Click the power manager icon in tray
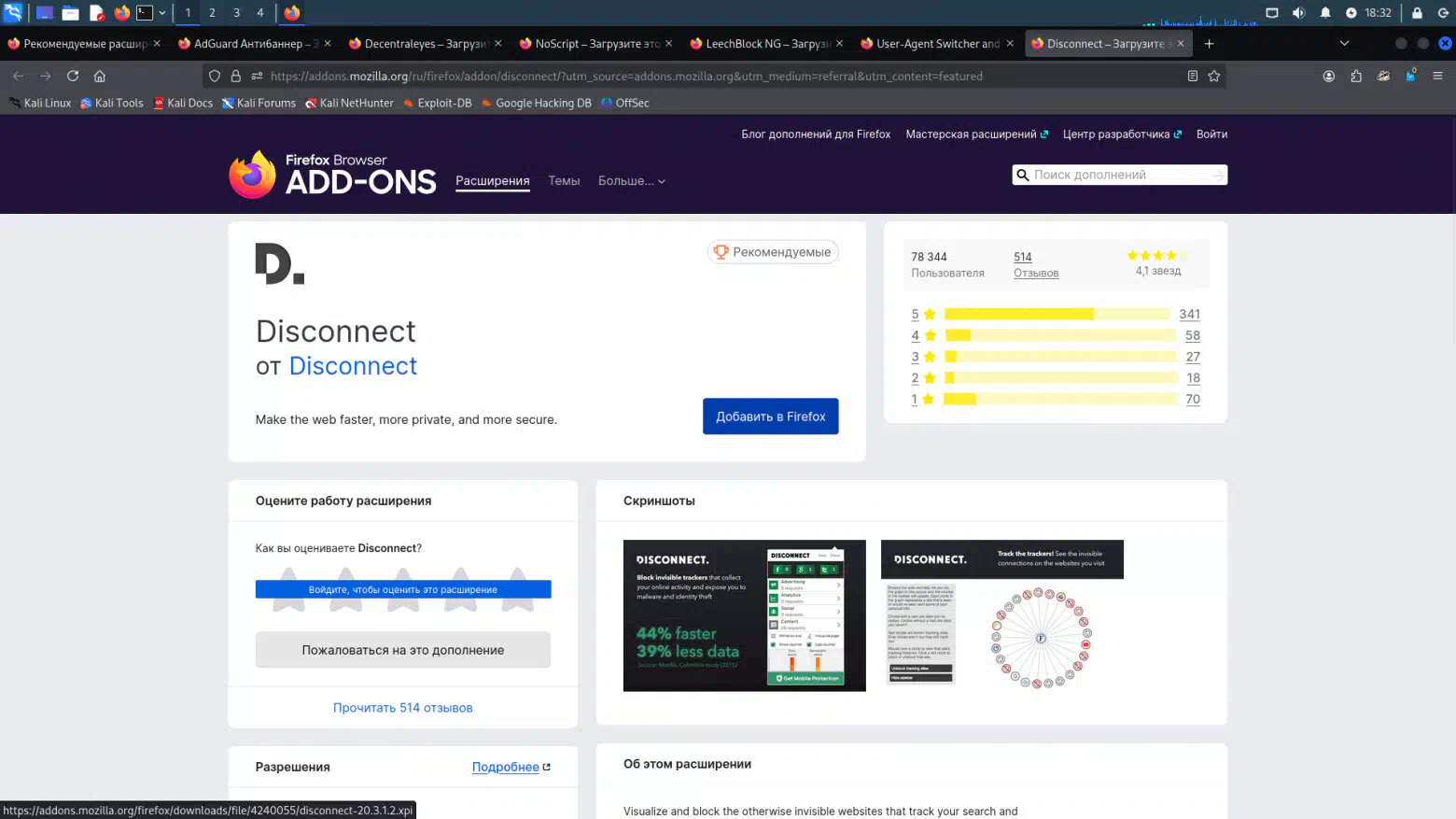This screenshot has width=1456, height=819. (x=1351, y=13)
